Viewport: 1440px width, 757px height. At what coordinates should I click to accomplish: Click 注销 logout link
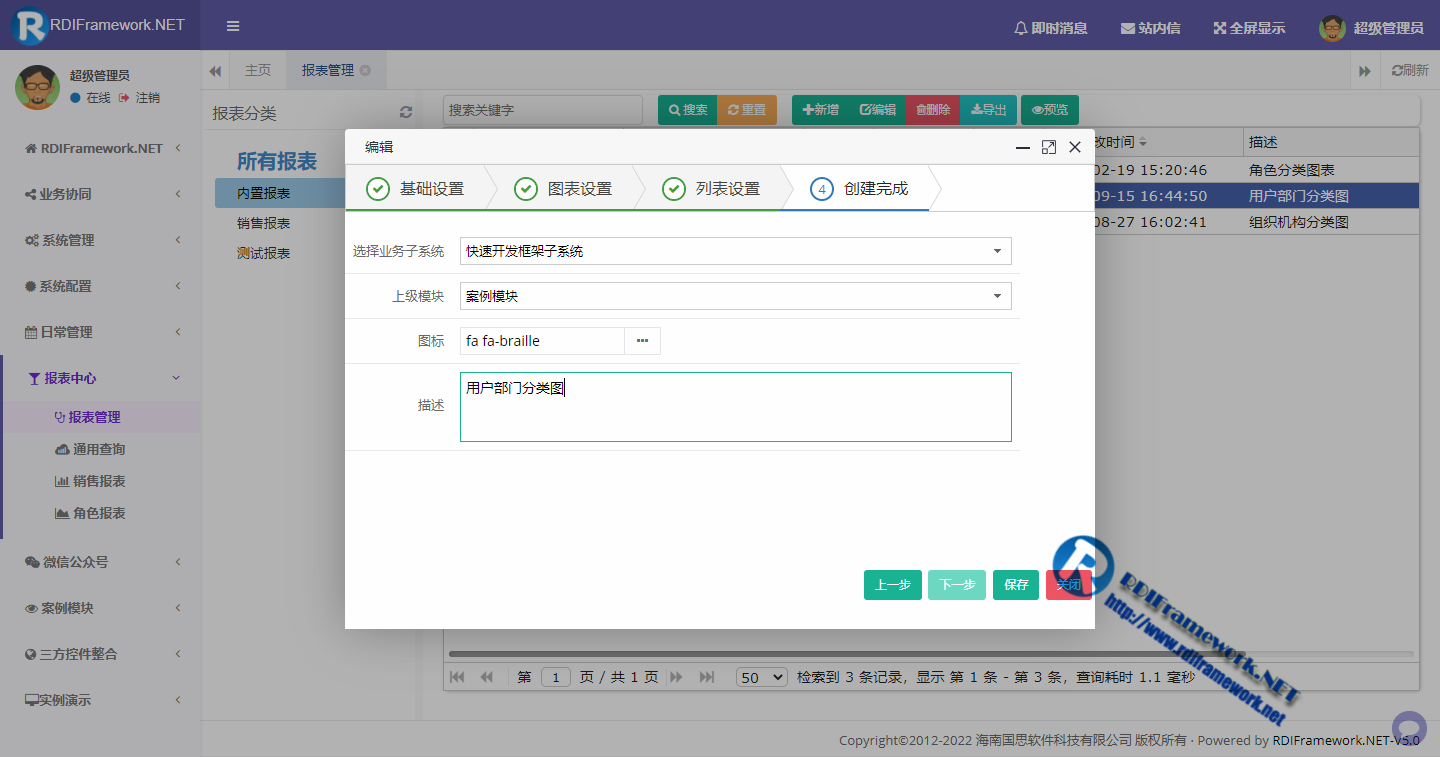139,98
